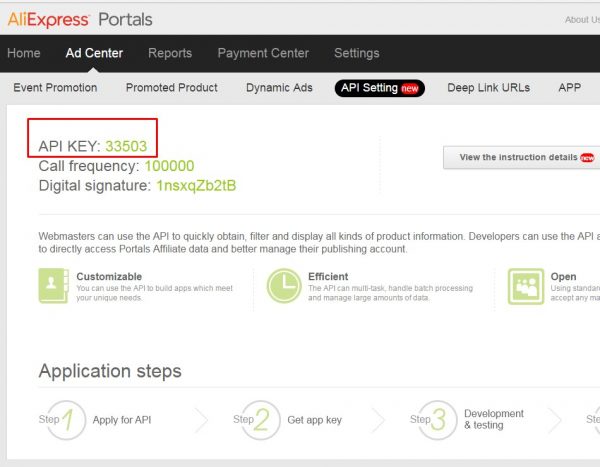Switch to the APP tab
This screenshot has height=467, width=600.
point(569,88)
